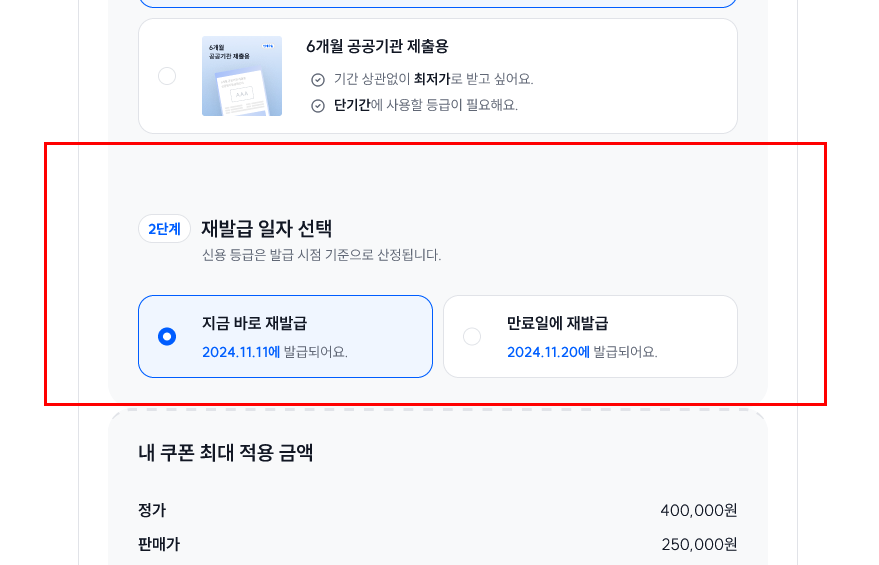This screenshot has width=879, height=565.
Task: Click the check icon beside 최저가 line
Action: 318,80
